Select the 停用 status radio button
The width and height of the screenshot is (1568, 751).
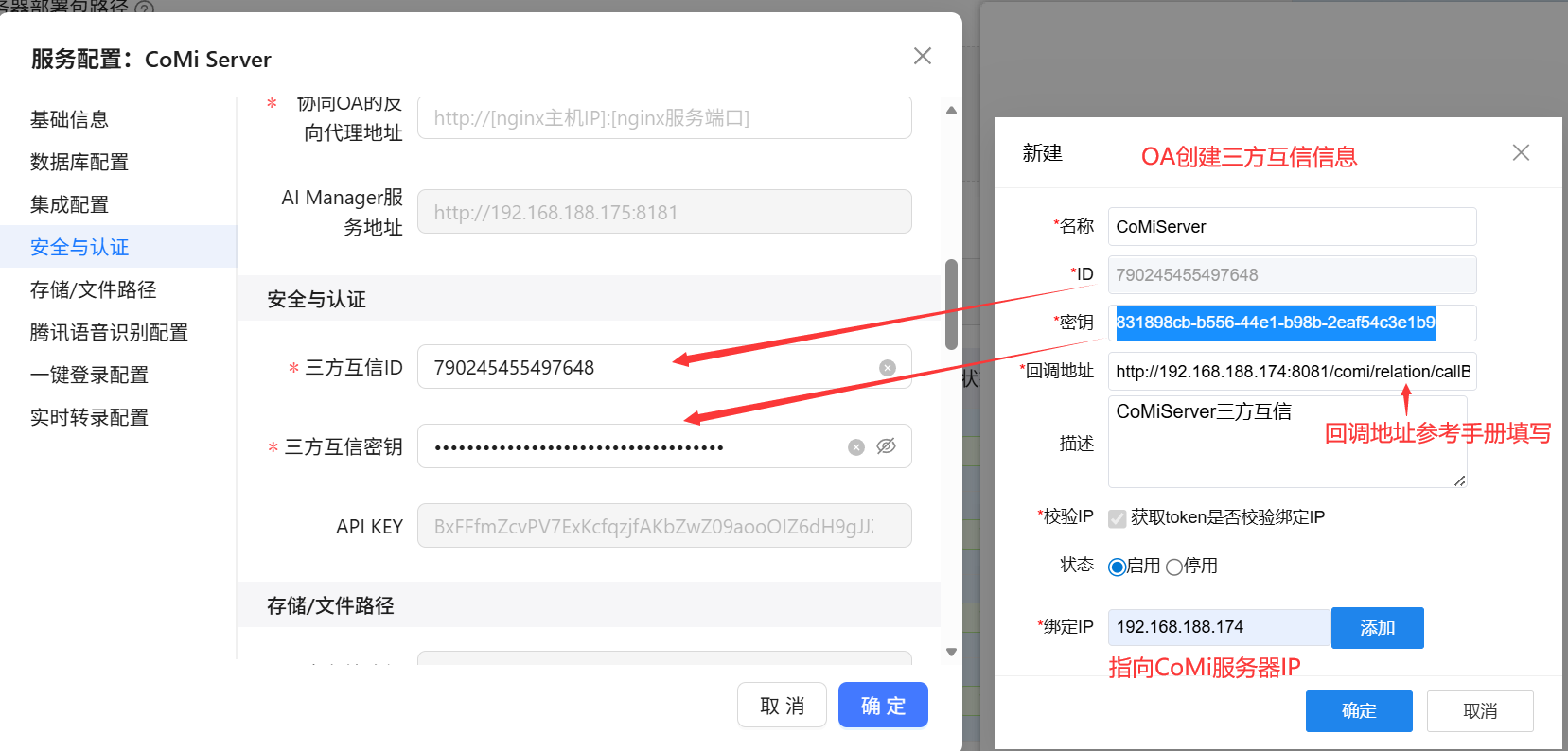pyautogui.click(x=1174, y=567)
